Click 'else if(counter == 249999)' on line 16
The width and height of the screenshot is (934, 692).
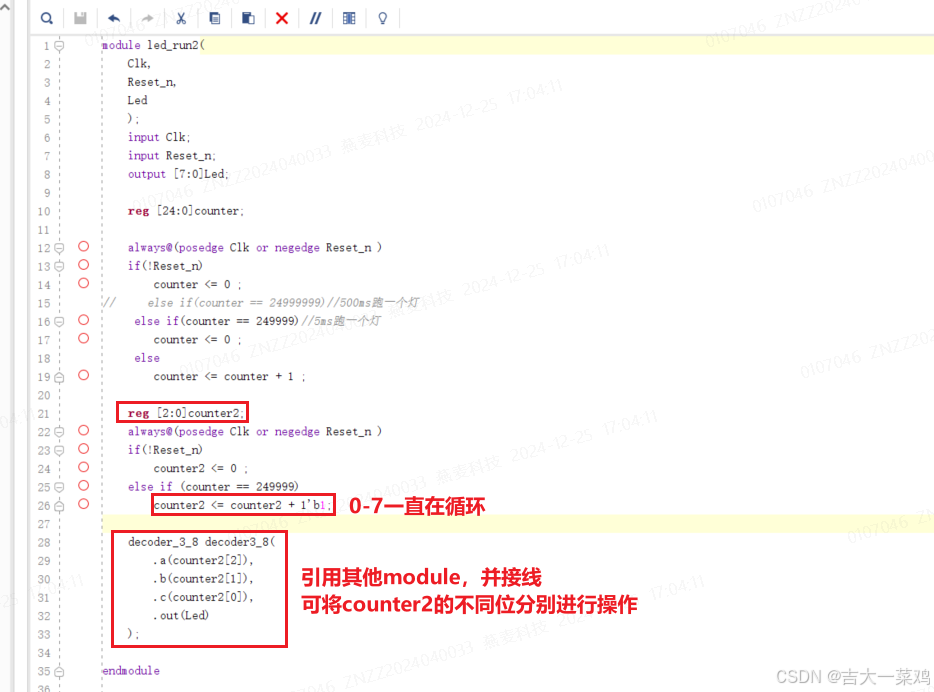(x=216, y=322)
